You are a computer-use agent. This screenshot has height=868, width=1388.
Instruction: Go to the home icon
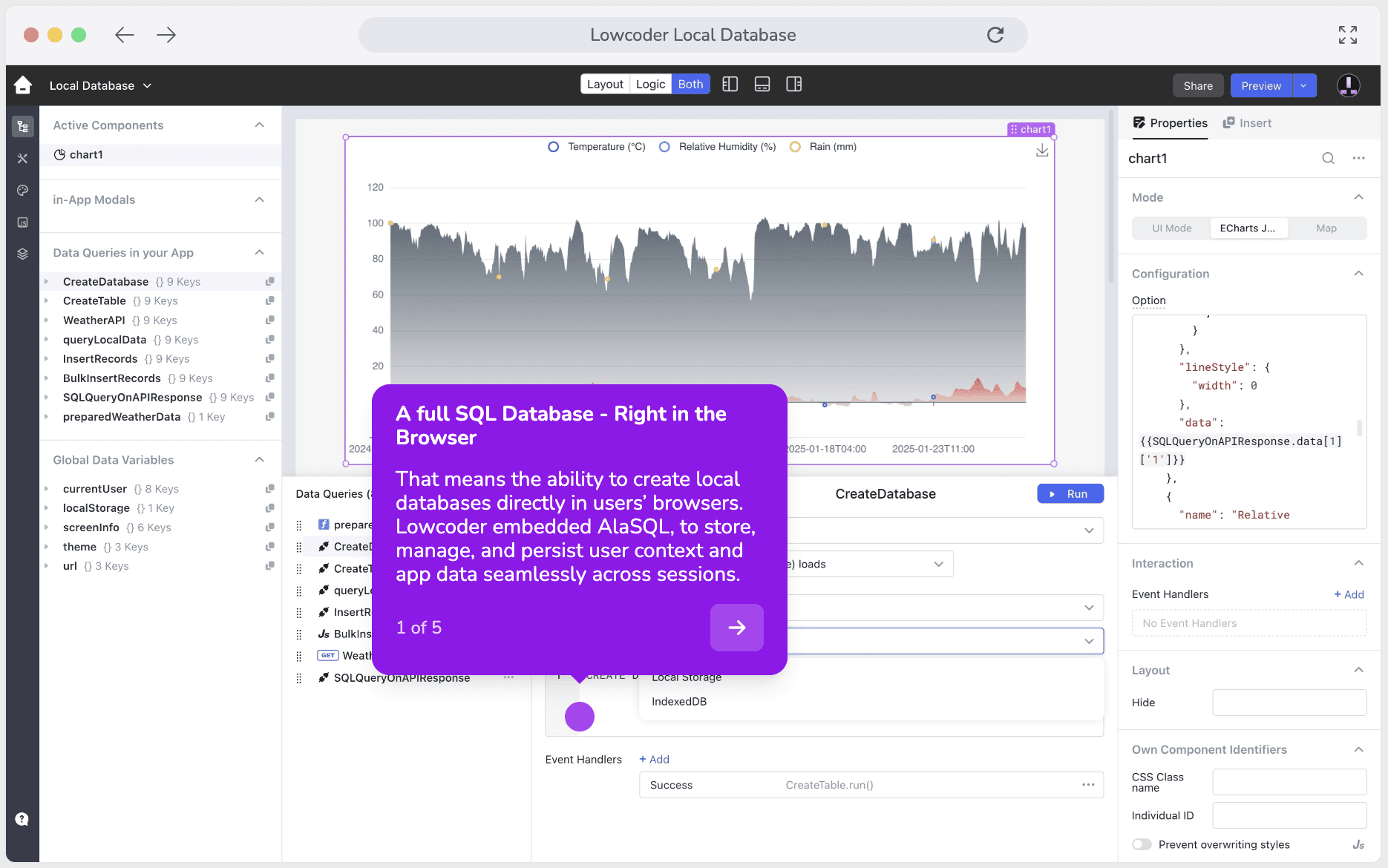click(23, 85)
